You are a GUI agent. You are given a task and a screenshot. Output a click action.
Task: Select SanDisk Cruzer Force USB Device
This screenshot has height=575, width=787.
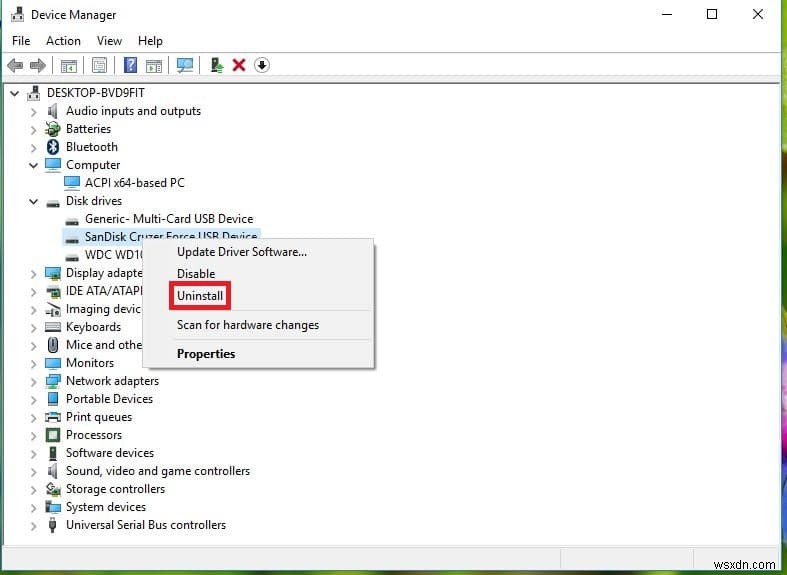tap(171, 236)
